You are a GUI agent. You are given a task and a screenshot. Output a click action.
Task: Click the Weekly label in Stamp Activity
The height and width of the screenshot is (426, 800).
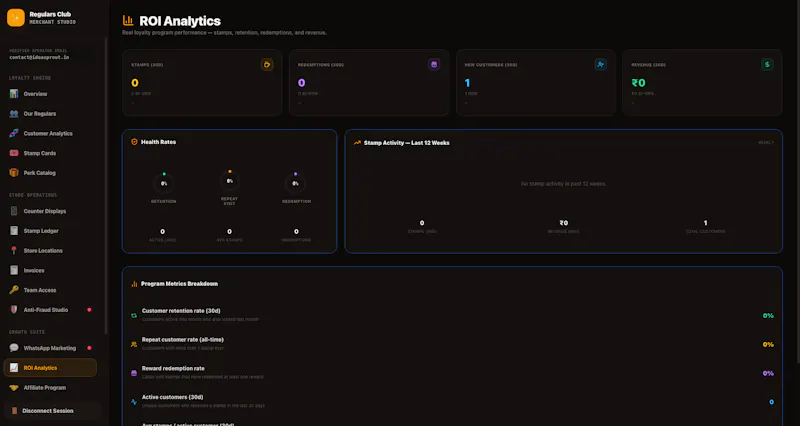pyautogui.click(x=766, y=143)
